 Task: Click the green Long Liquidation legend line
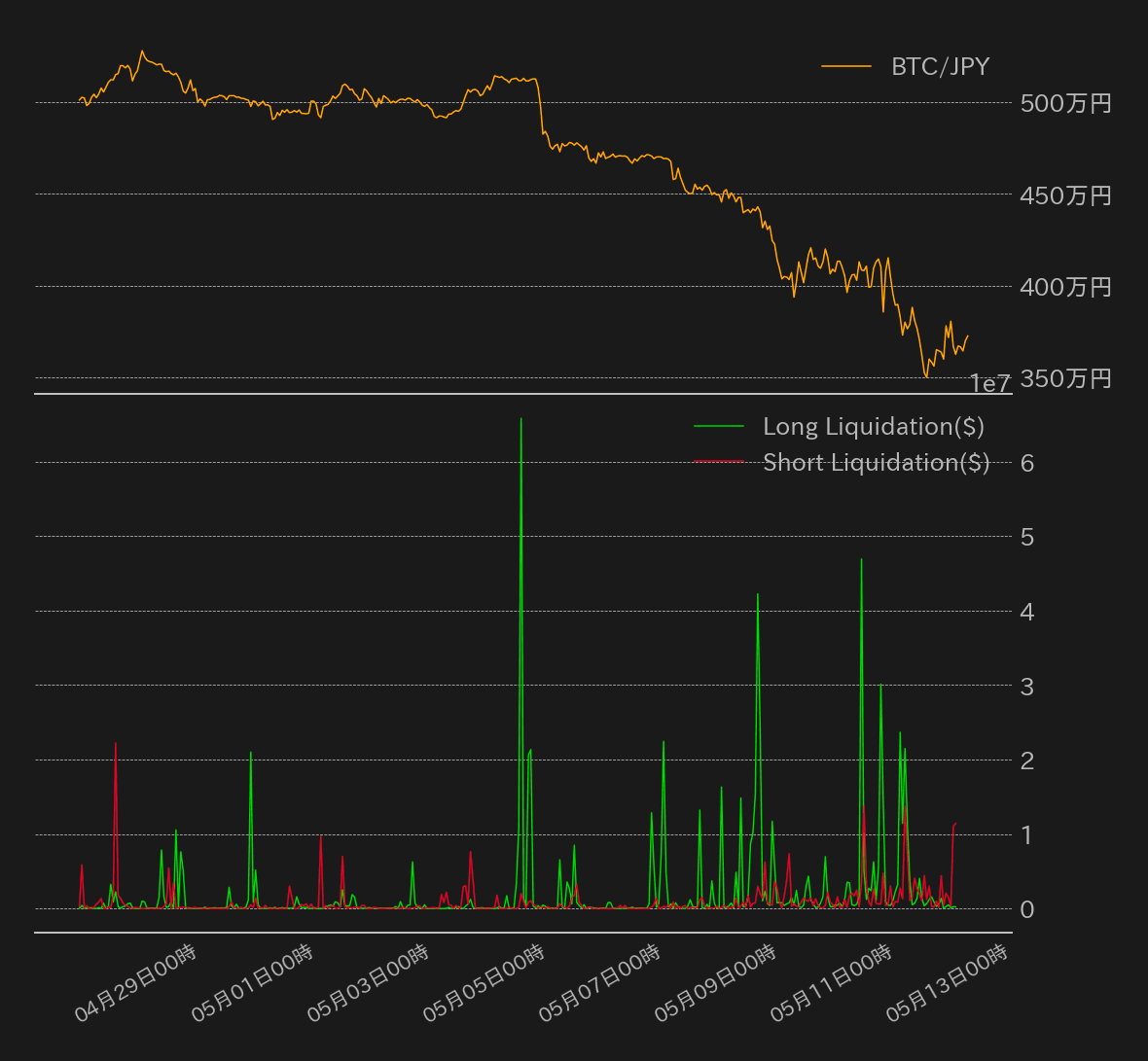pyautogui.click(x=719, y=426)
